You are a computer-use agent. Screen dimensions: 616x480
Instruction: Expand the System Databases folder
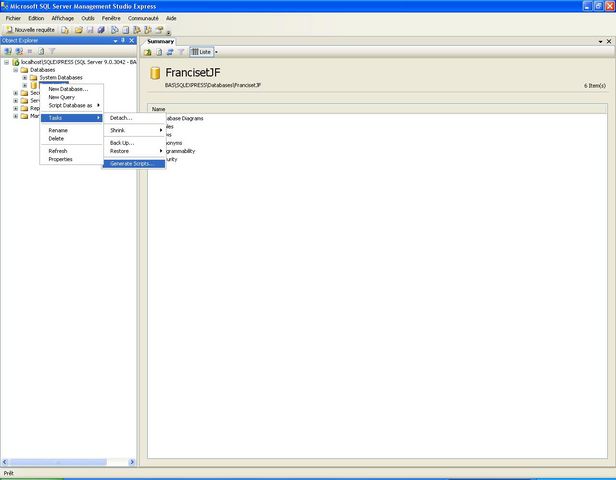click(24, 77)
